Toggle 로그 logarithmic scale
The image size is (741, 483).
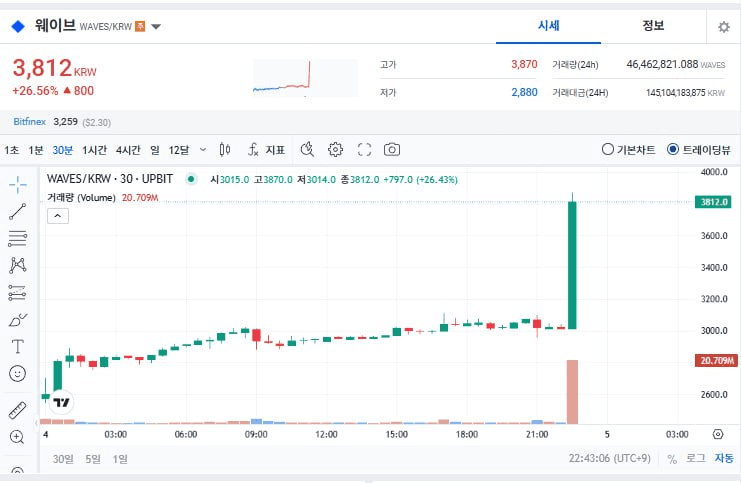696,458
